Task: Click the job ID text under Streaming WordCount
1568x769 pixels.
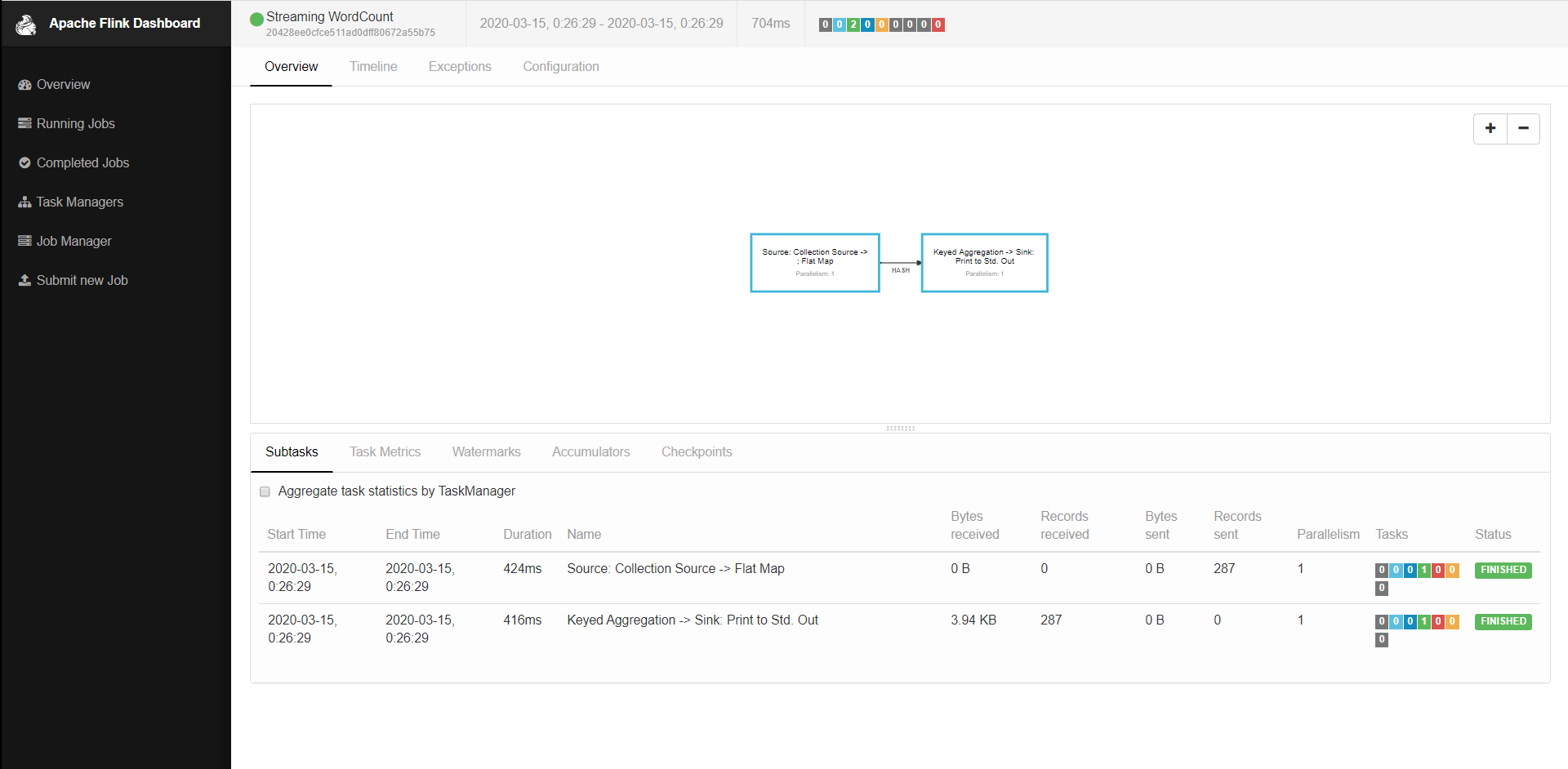Action: [x=350, y=33]
